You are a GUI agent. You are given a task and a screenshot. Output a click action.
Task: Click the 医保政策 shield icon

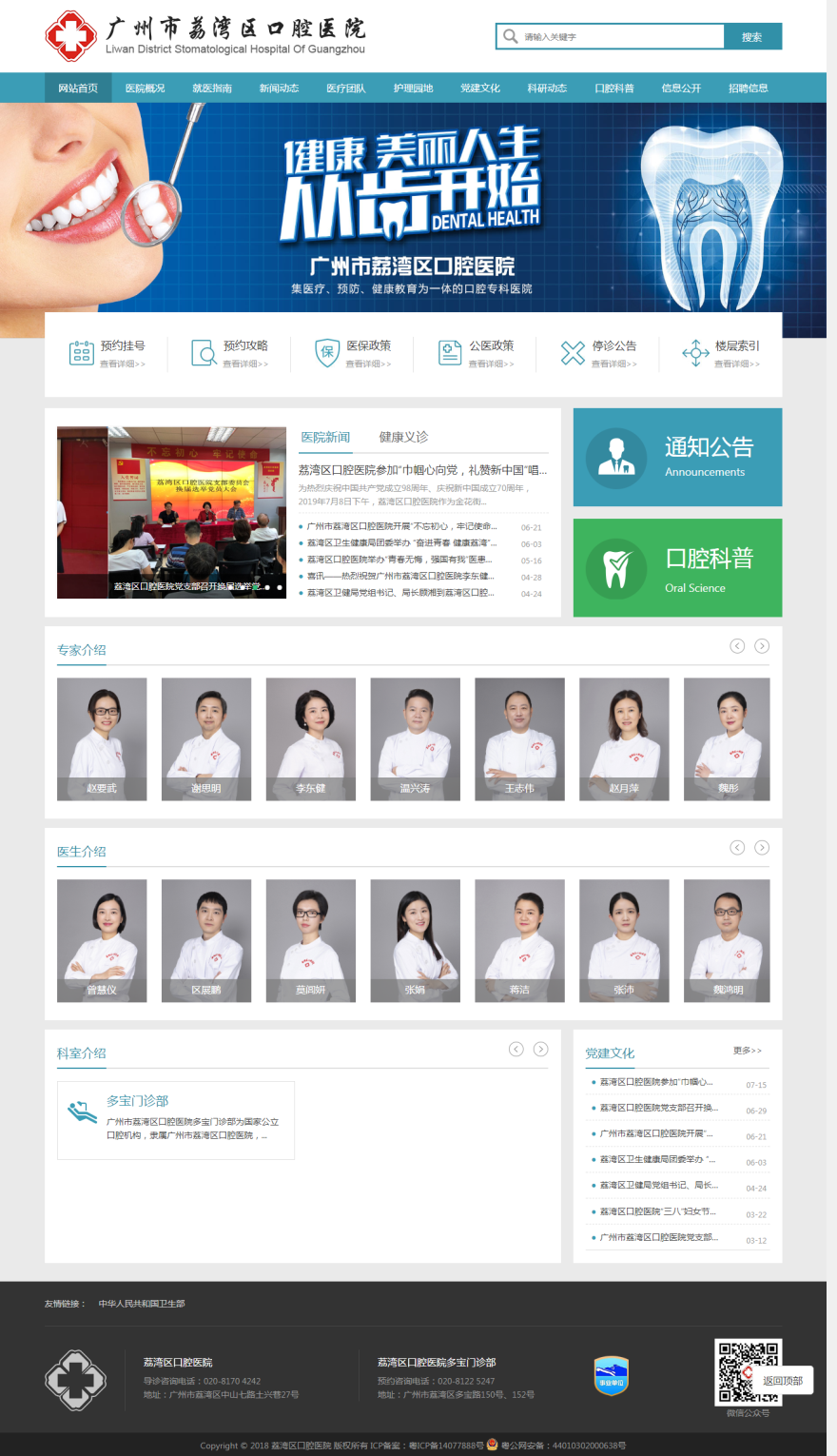[327, 353]
